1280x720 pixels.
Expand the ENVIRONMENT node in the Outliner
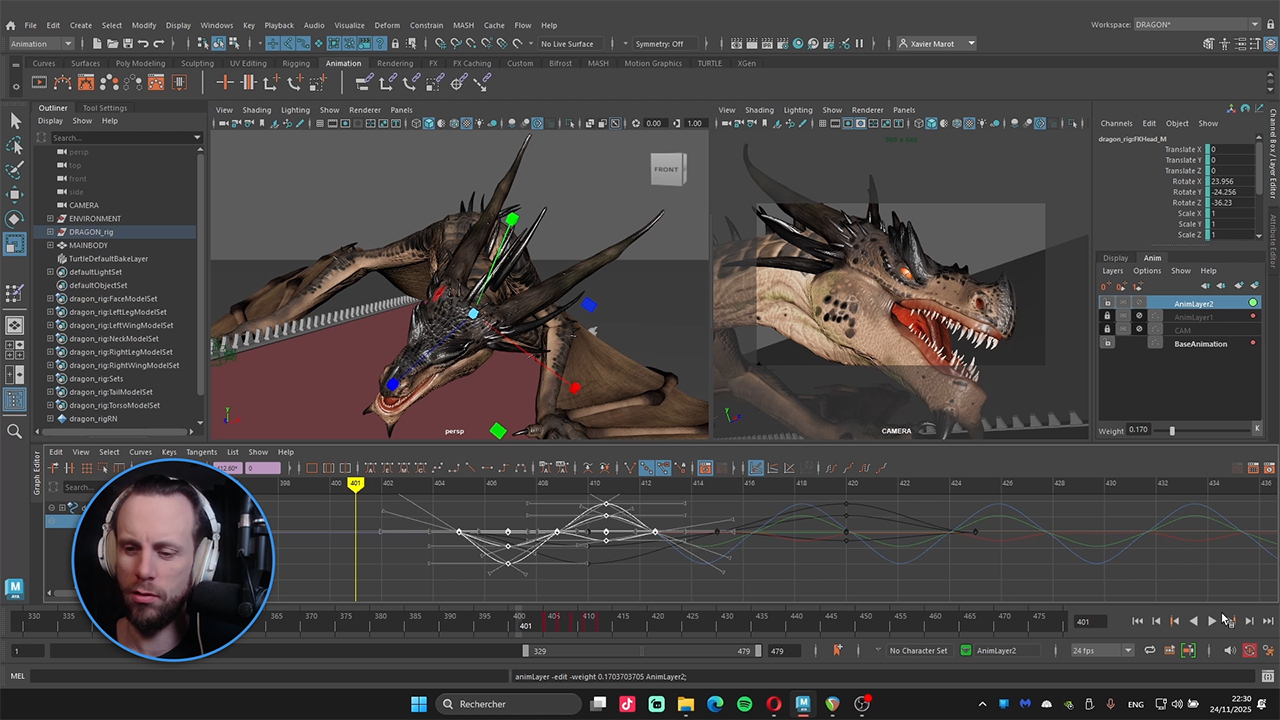pyautogui.click(x=50, y=218)
